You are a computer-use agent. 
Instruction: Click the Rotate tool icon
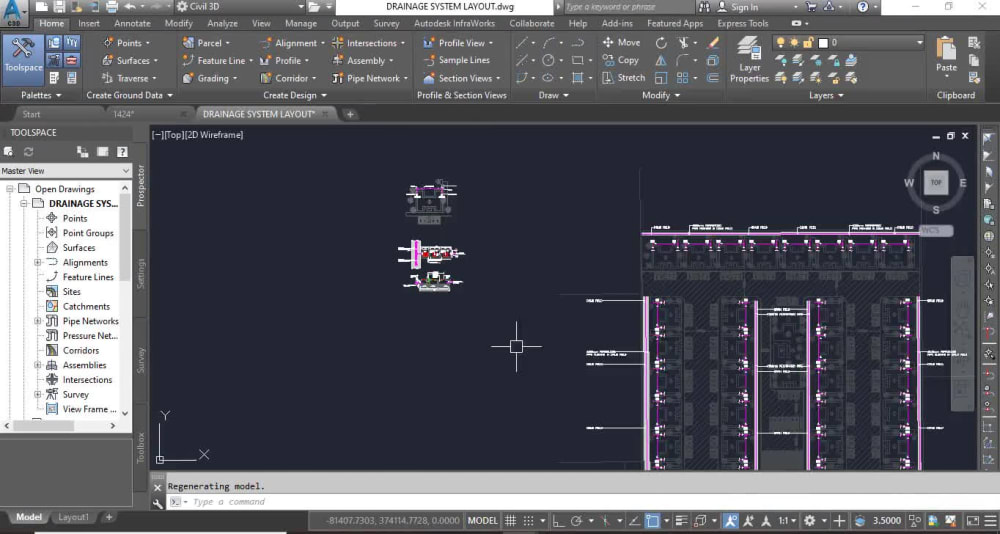(x=661, y=43)
